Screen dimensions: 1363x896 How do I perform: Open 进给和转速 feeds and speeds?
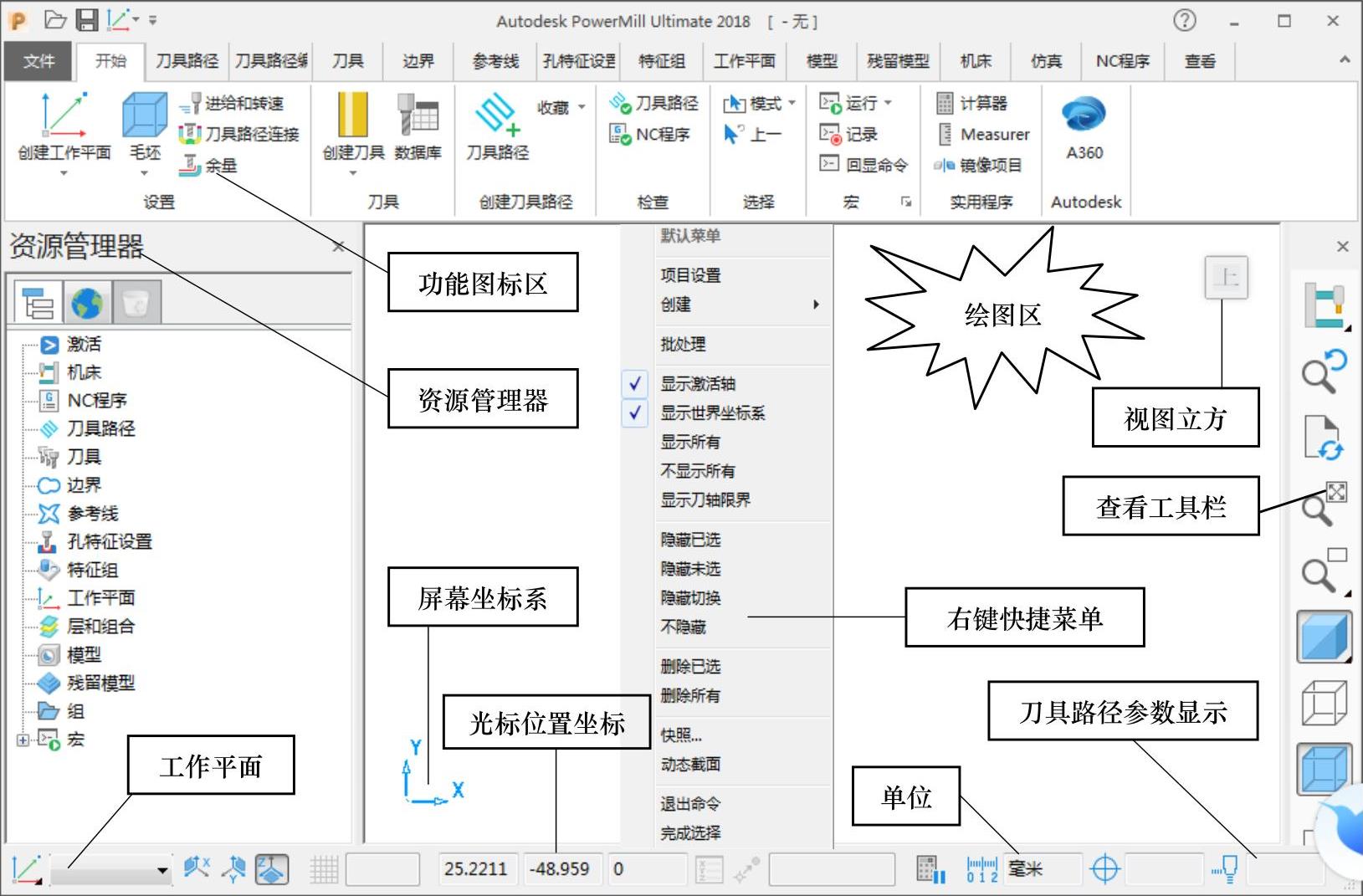[231, 103]
